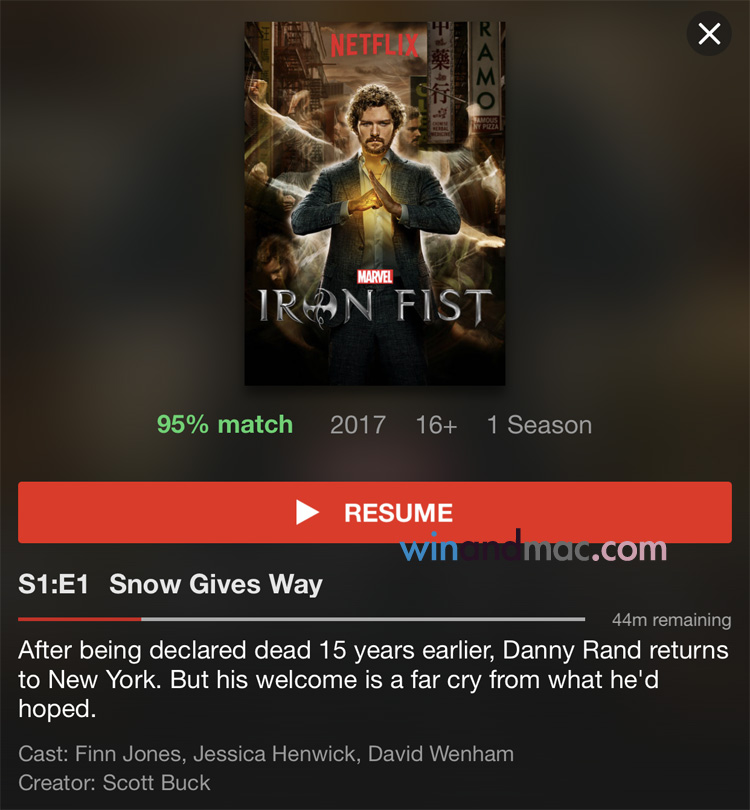Select episode title Snow Gives Way
Viewport: 750px width, 810px height.
216,585
